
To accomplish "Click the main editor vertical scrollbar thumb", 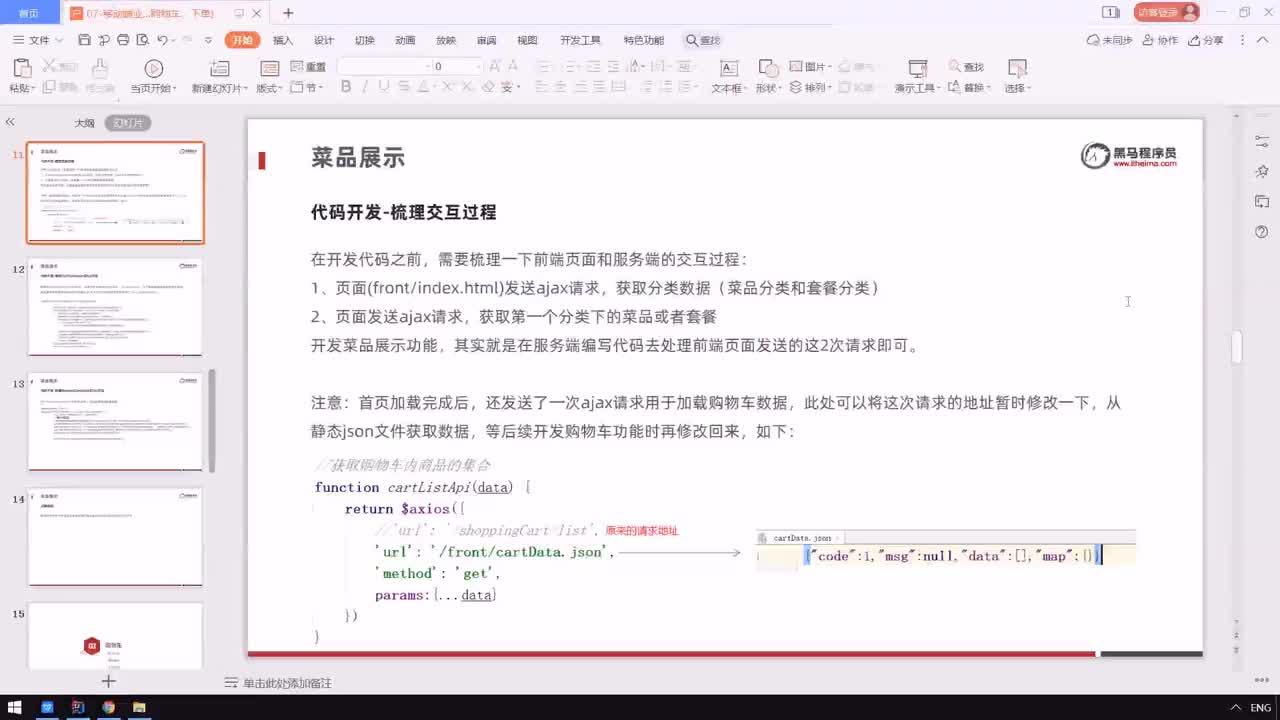I will (x=1237, y=347).
